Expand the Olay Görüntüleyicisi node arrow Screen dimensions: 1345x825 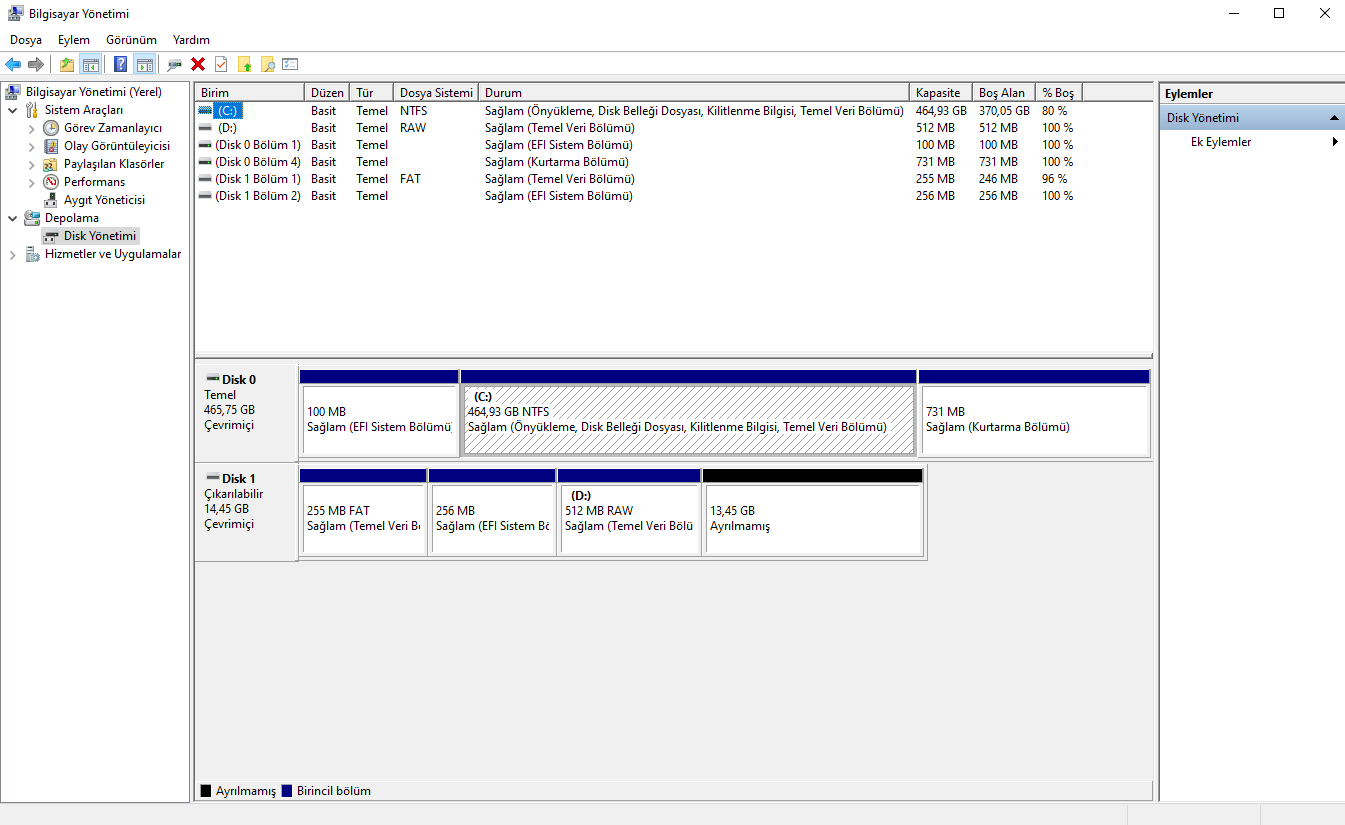click(31, 146)
